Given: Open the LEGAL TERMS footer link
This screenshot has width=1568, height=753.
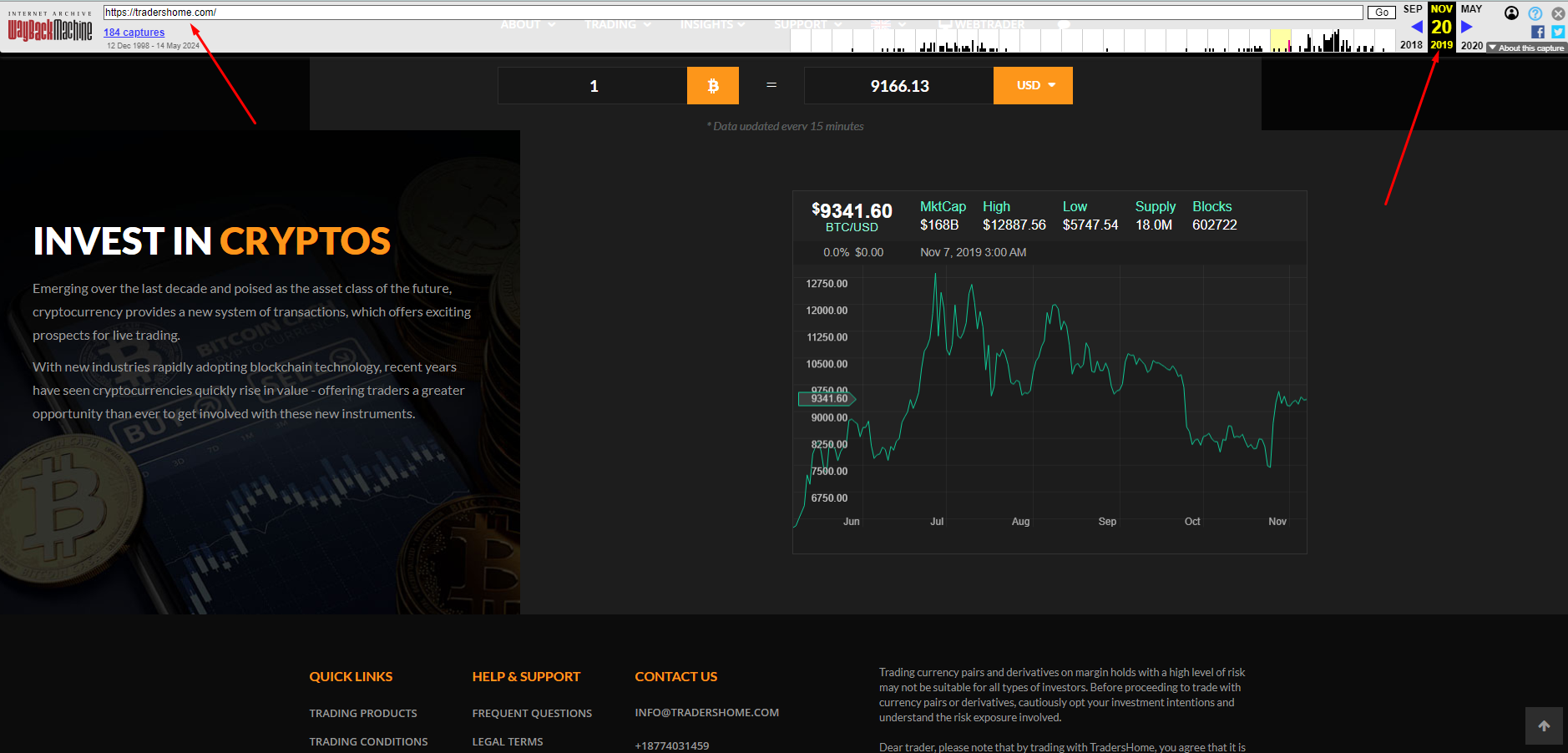Looking at the screenshot, I should [x=508, y=741].
